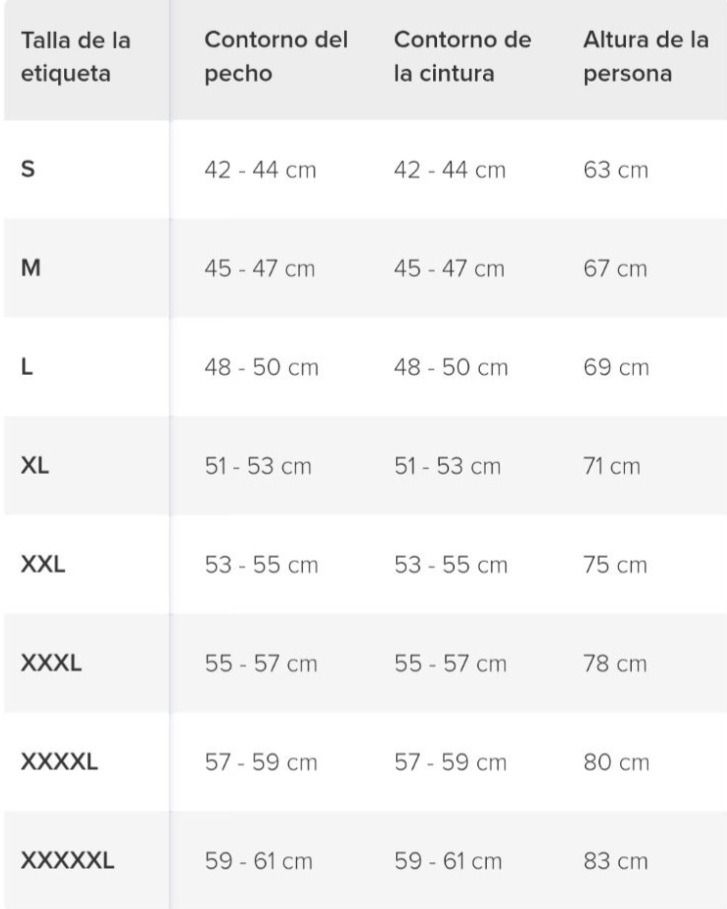The height and width of the screenshot is (909, 727).
Task: Click the "Contorno del pecho" column header
Action: [276, 59]
